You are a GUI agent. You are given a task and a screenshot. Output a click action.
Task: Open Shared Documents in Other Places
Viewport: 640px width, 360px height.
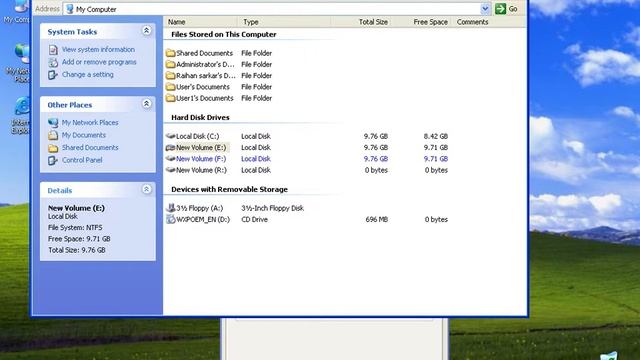click(x=90, y=148)
